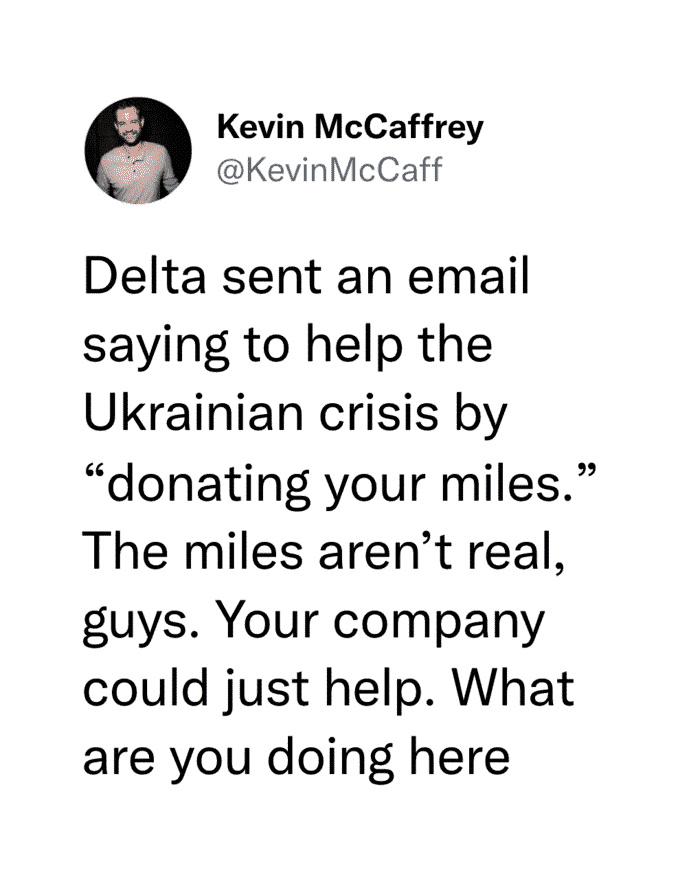Select the word "email" in the tweet
The height and width of the screenshot is (886, 700).
[x=468, y=277]
